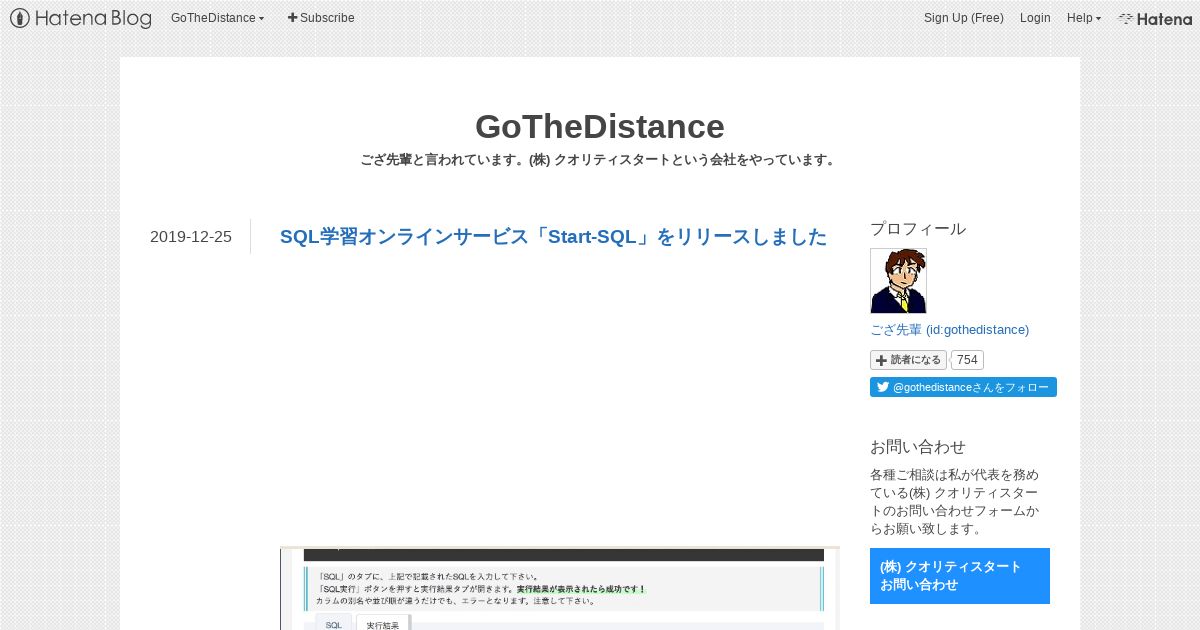
Task: Open the GoTheDistance dropdown menu
Action: (x=217, y=18)
